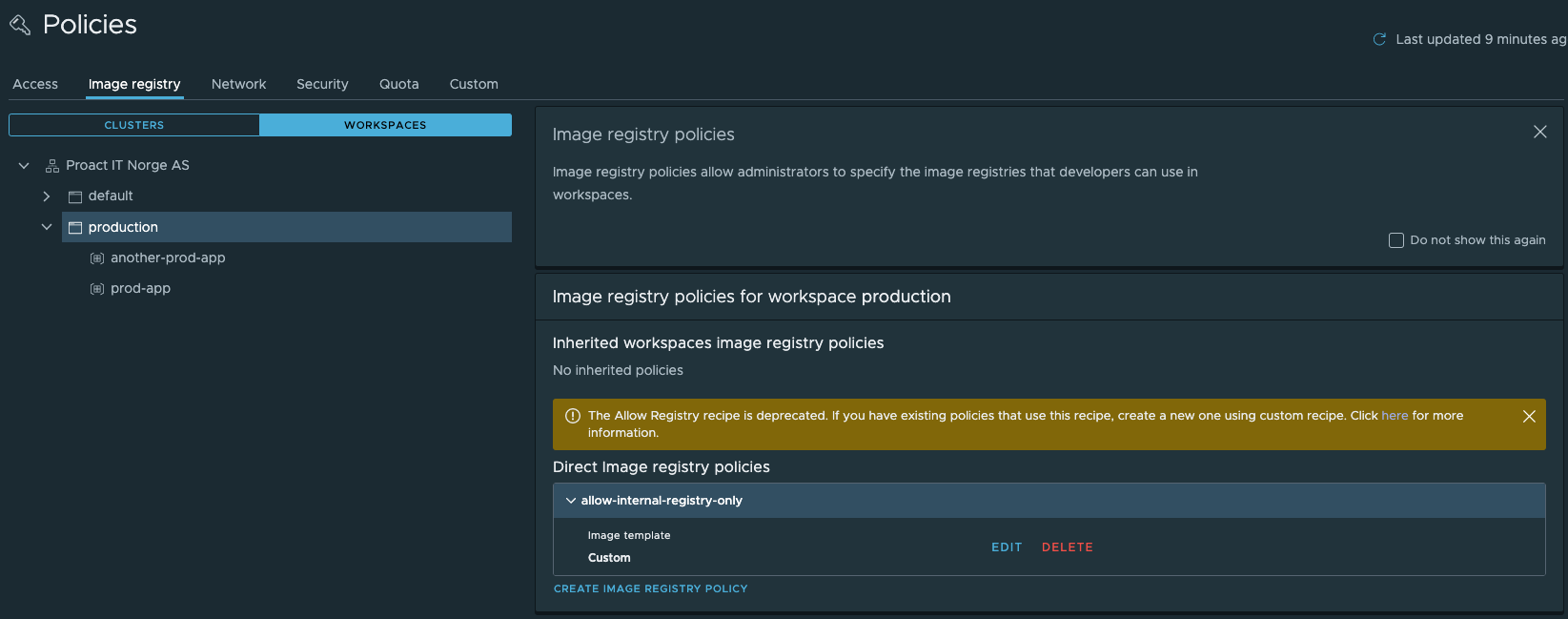Image resolution: width=1568 pixels, height=619 pixels.
Task: Expand the default workspace node
Action: coord(47,196)
